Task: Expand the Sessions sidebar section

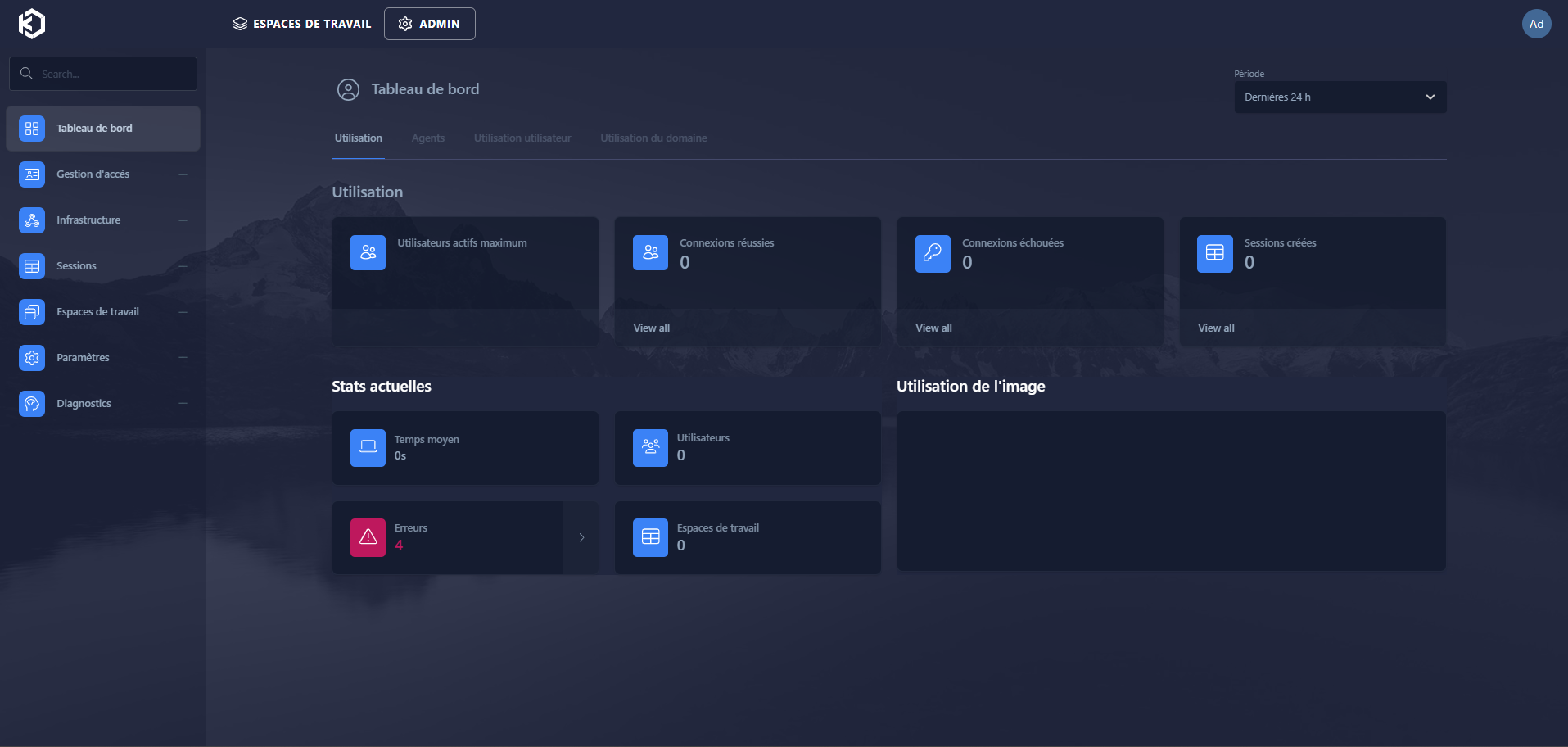Action: (x=183, y=266)
